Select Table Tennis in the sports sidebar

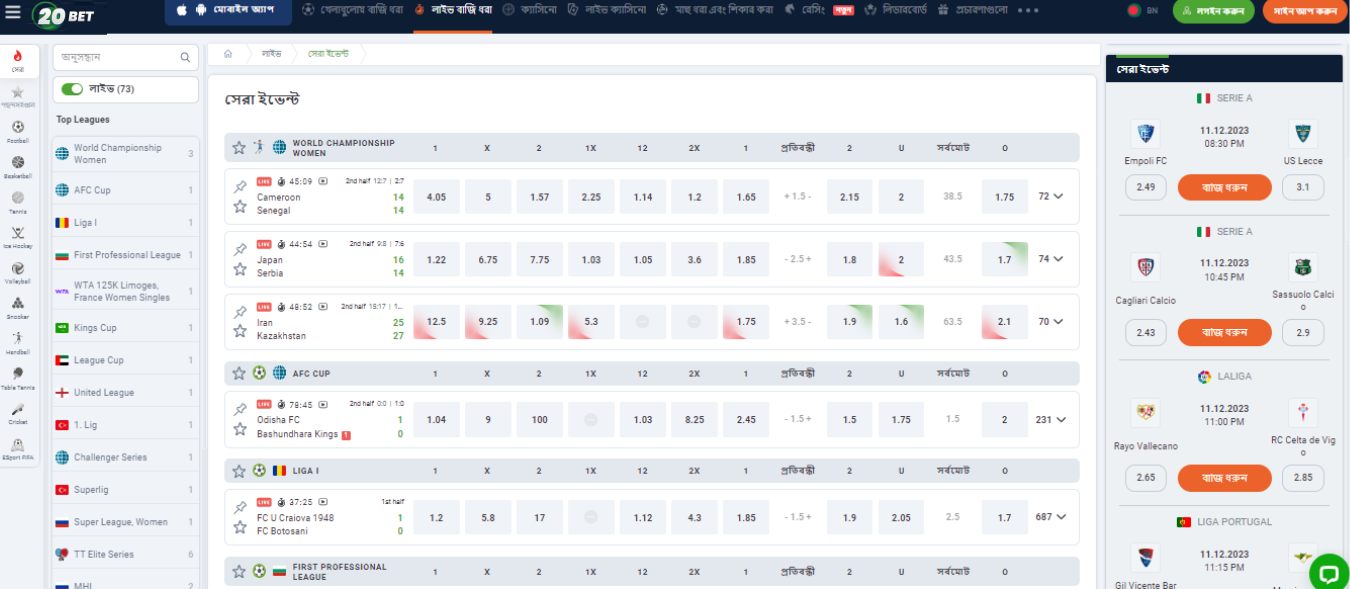pos(18,378)
